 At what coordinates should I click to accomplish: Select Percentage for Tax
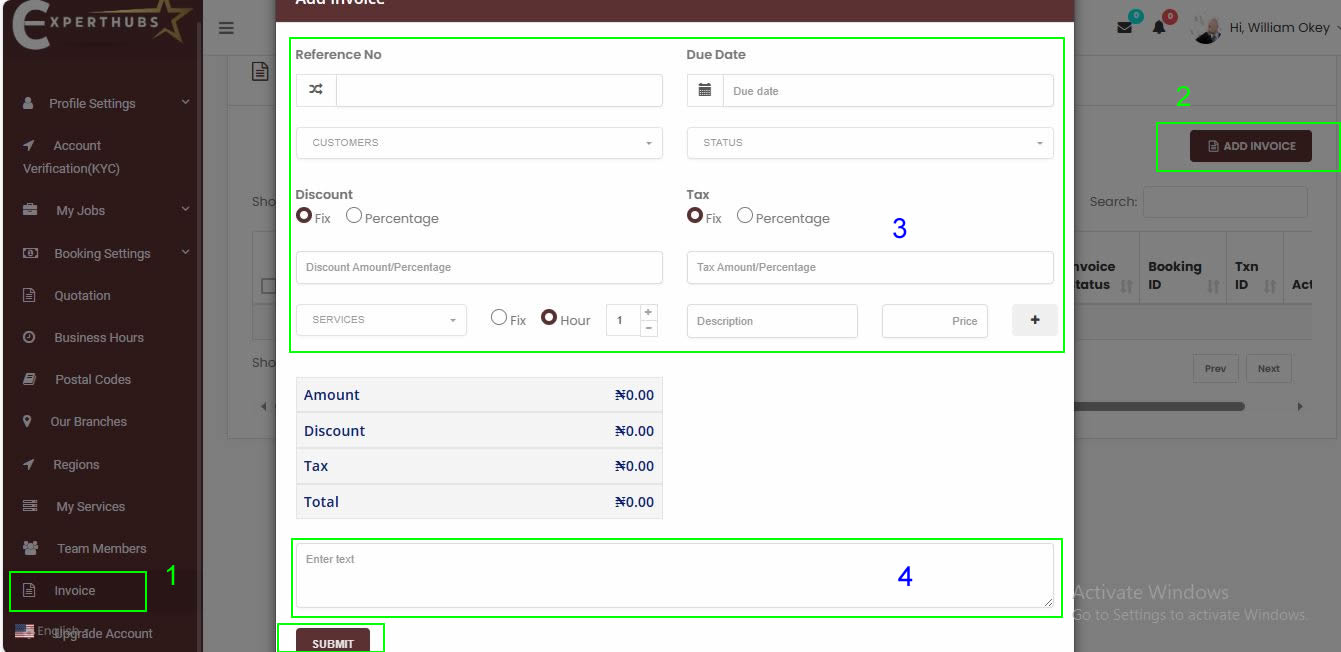click(744, 215)
